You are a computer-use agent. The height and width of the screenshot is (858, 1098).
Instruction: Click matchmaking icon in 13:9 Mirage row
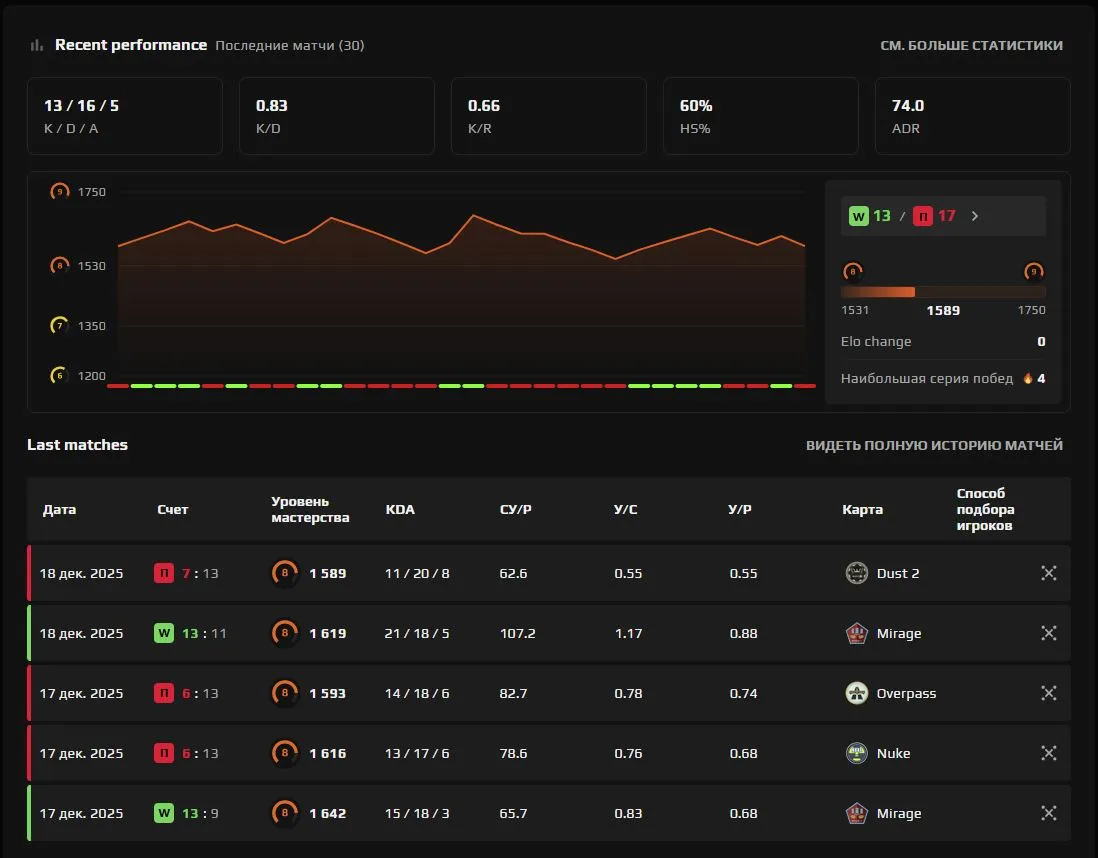[1048, 813]
